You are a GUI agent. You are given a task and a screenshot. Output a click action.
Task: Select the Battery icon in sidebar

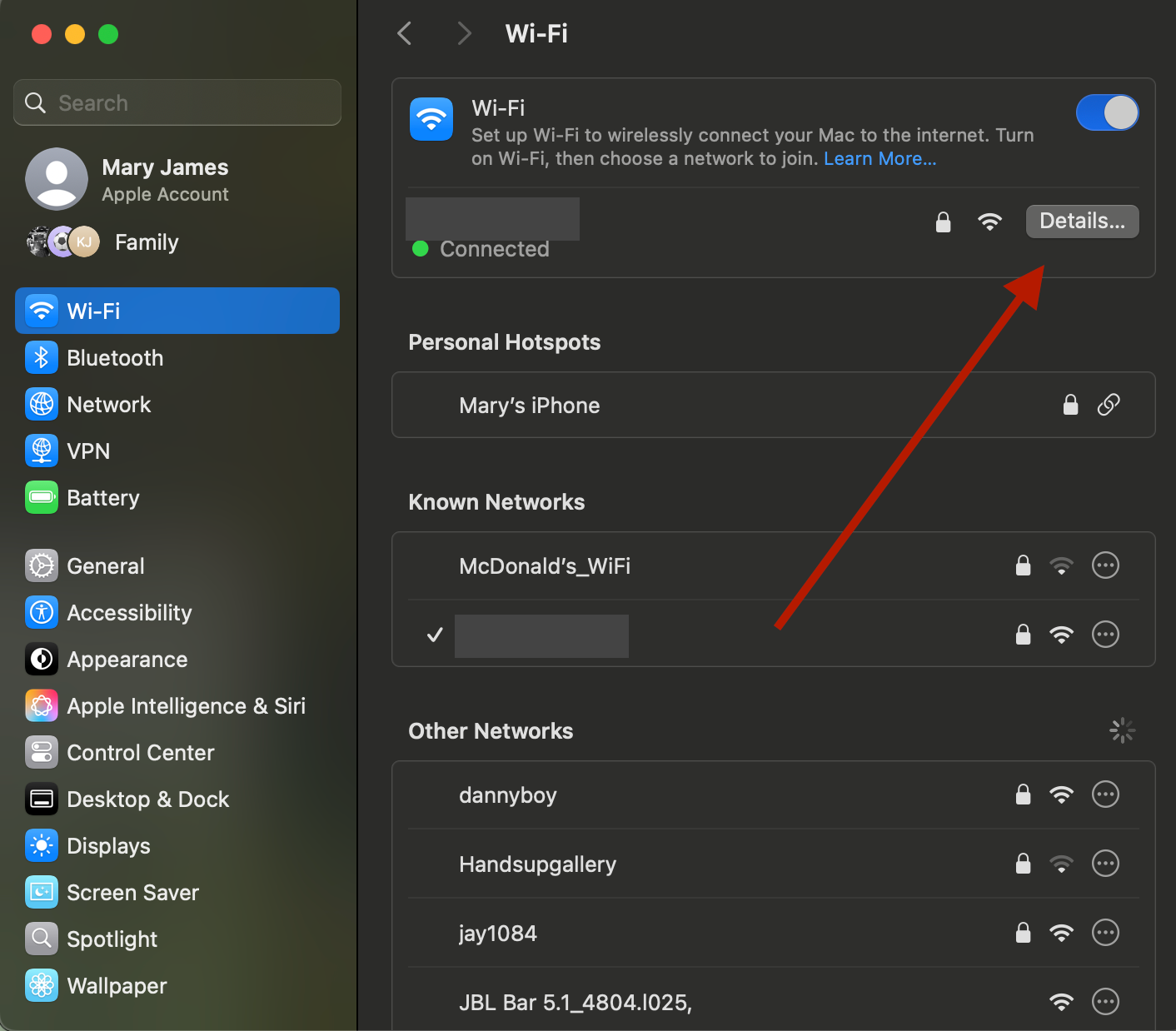coord(42,498)
